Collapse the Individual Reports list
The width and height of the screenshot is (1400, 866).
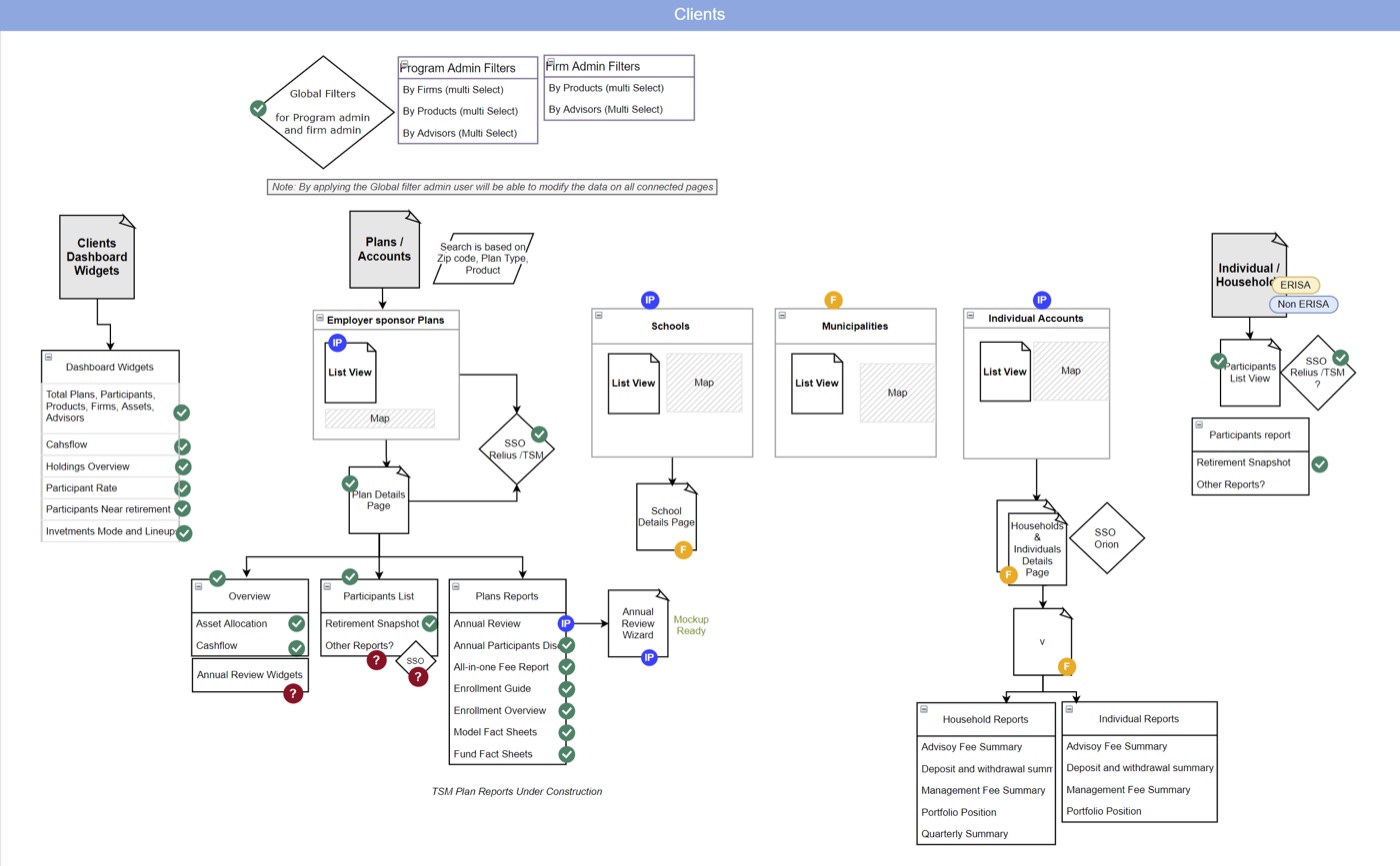coord(1068,708)
